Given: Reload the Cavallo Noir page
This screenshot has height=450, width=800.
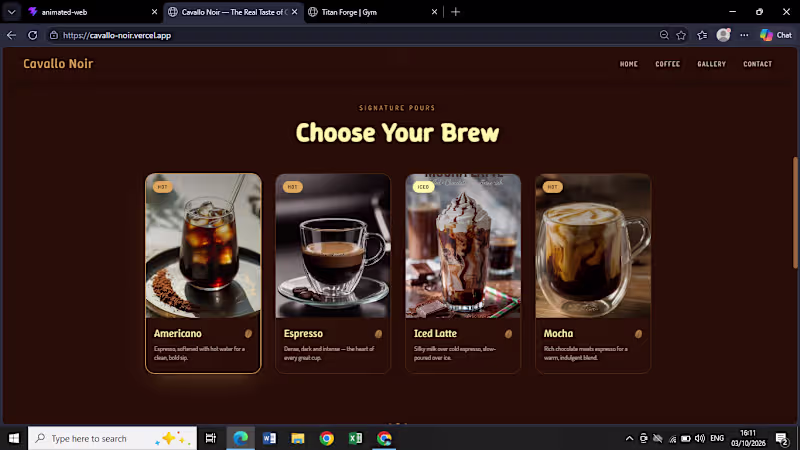Looking at the screenshot, I should 33,35.
